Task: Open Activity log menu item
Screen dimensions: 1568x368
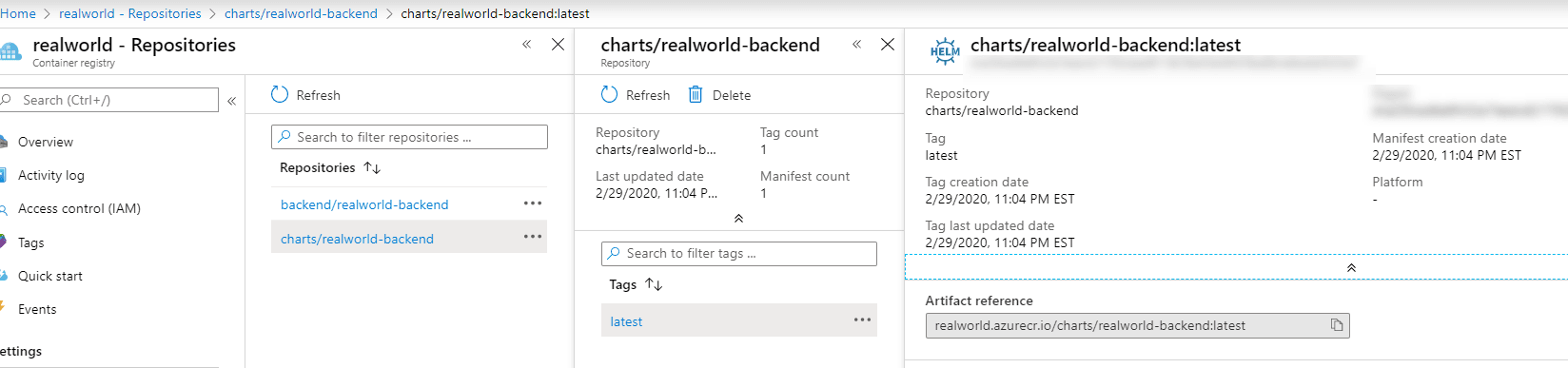Action: click(51, 175)
